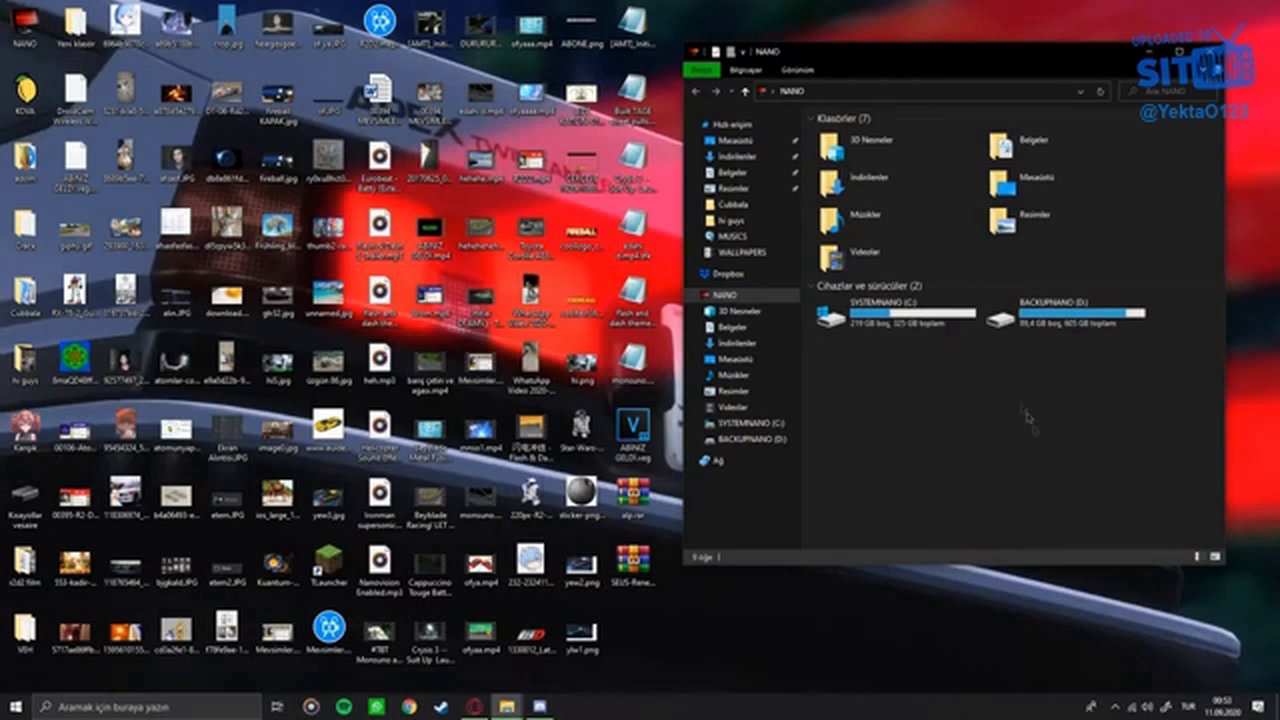Viewport: 1280px width, 720px height.
Task: Select the SYSTEMNANO (C:) drive icon
Action: pos(831,316)
